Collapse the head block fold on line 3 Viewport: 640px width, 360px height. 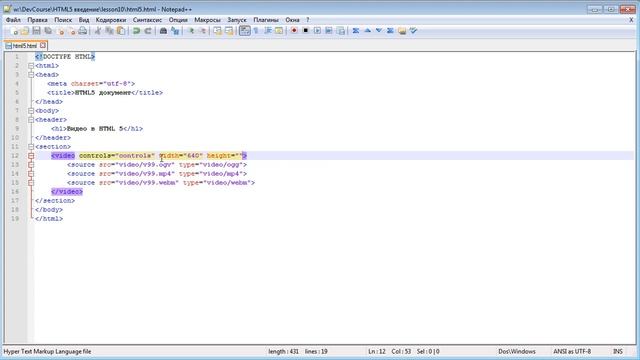click(x=31, y=75)
